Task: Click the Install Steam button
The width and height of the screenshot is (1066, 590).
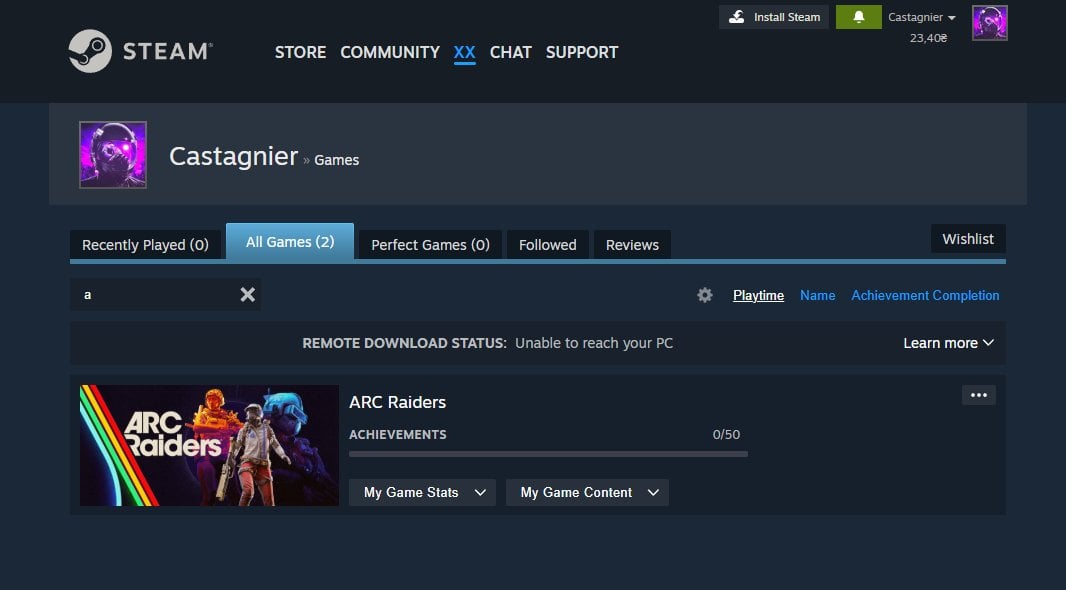Action: click(x=774, y=17)
